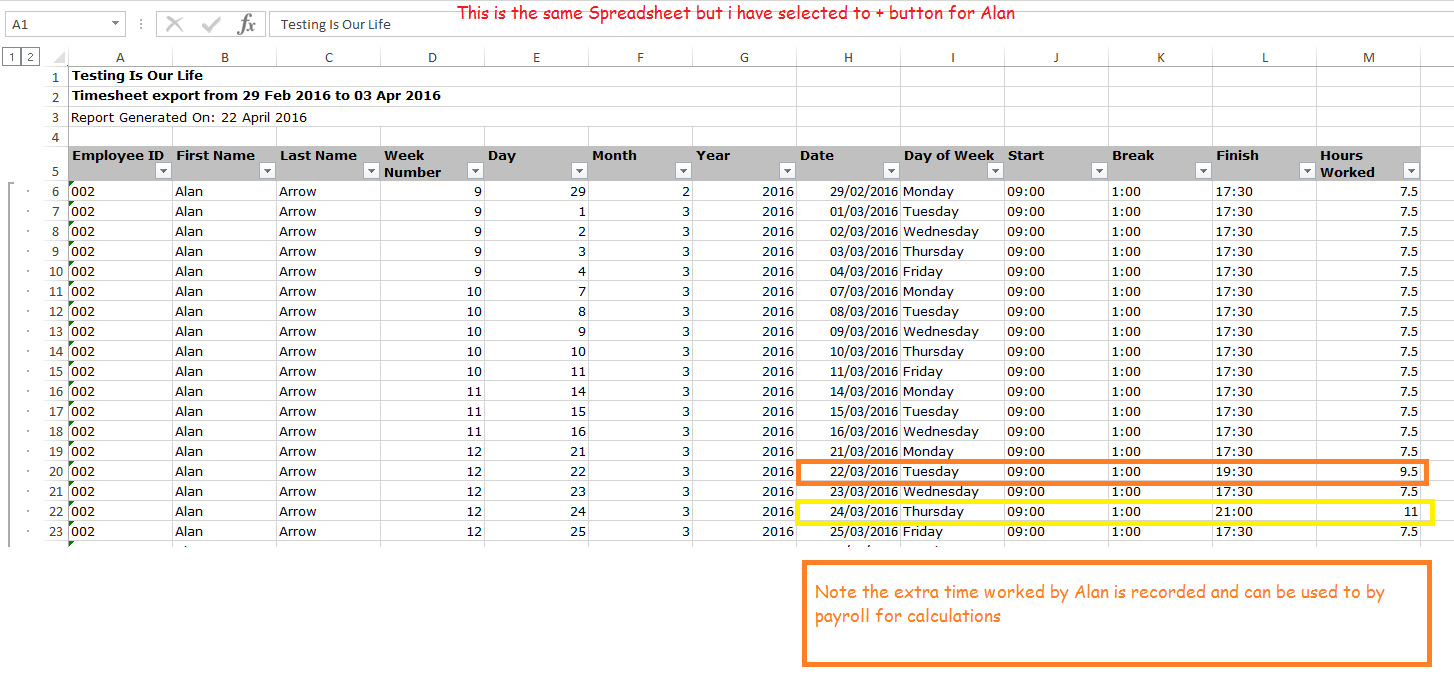Click the Enter checkmark formula bar icon
1454x693 pixels.
click(210, 24)
